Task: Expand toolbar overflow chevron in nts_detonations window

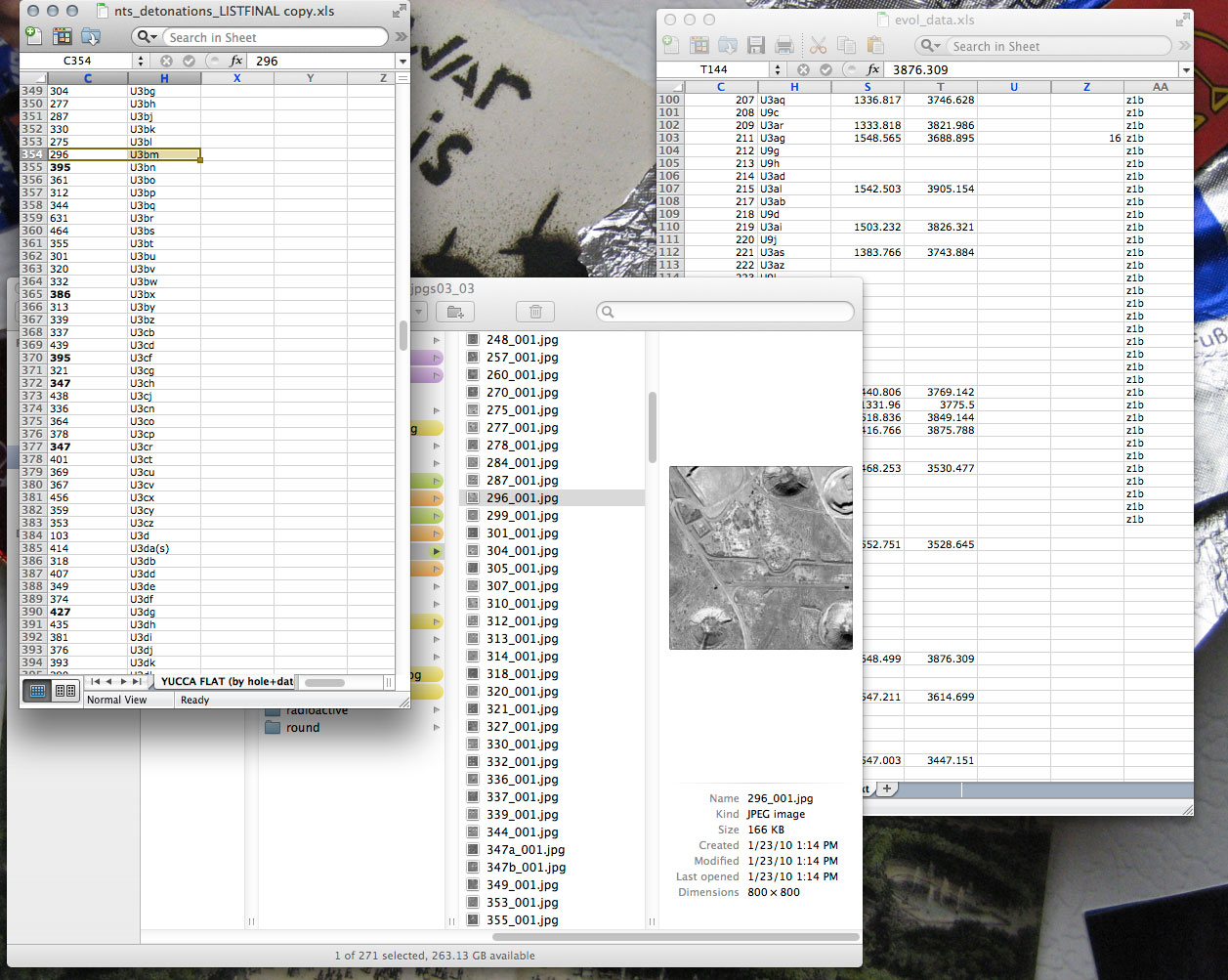Action: [401, 37]
